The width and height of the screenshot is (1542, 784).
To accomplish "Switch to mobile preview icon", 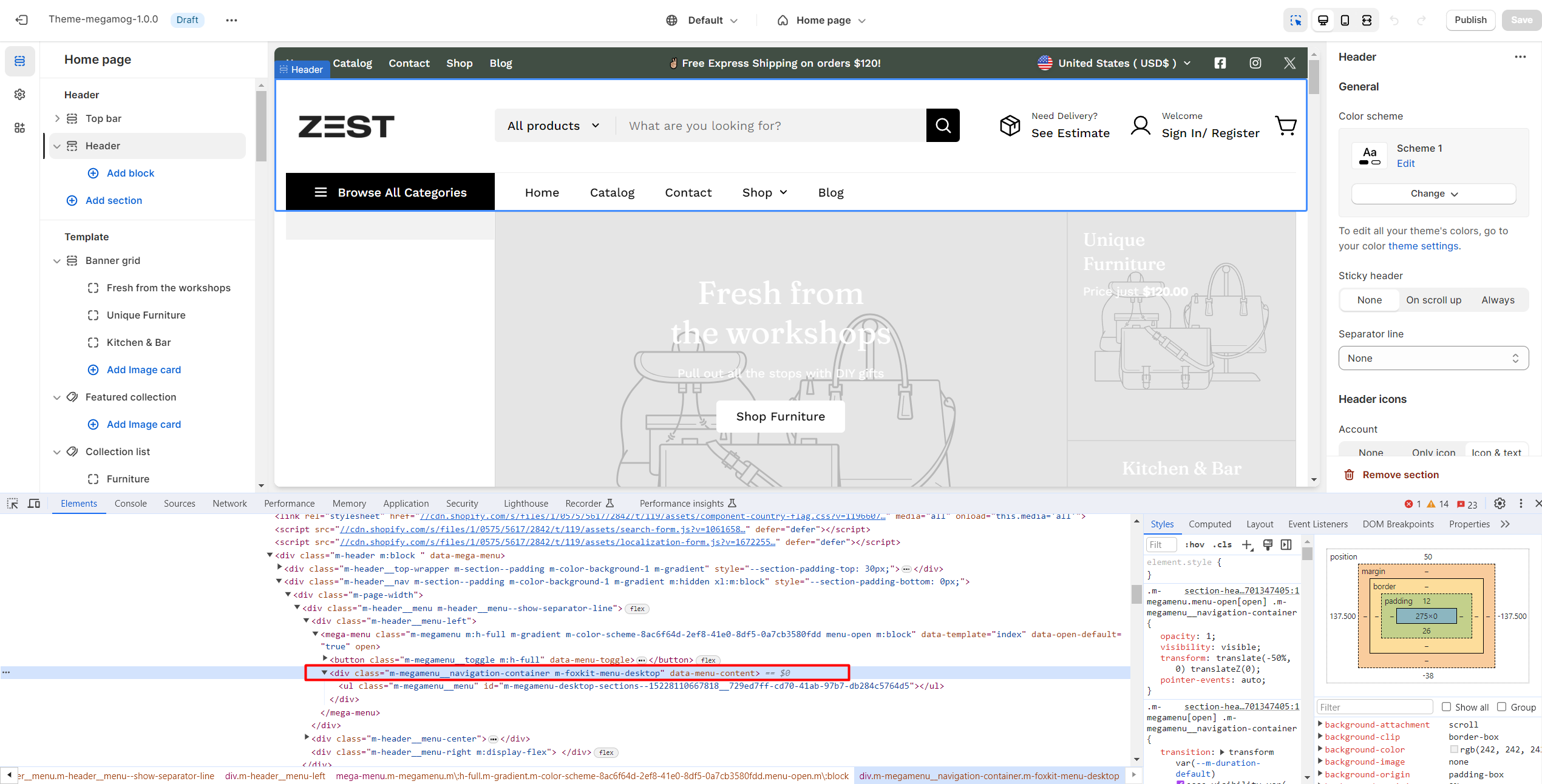I will [x=1345, y=20].
